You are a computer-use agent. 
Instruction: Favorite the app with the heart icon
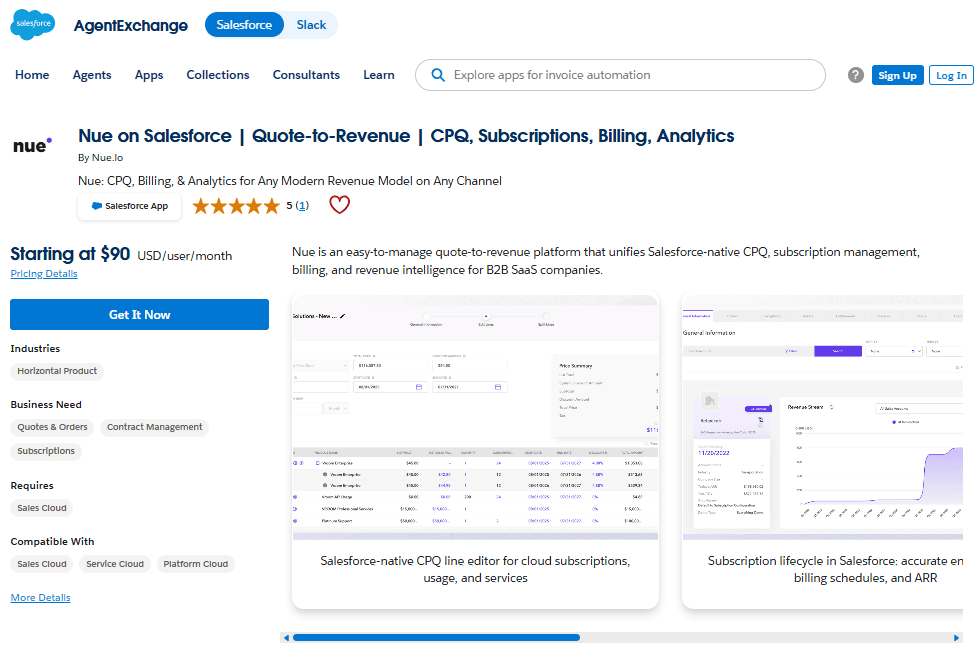340,204
